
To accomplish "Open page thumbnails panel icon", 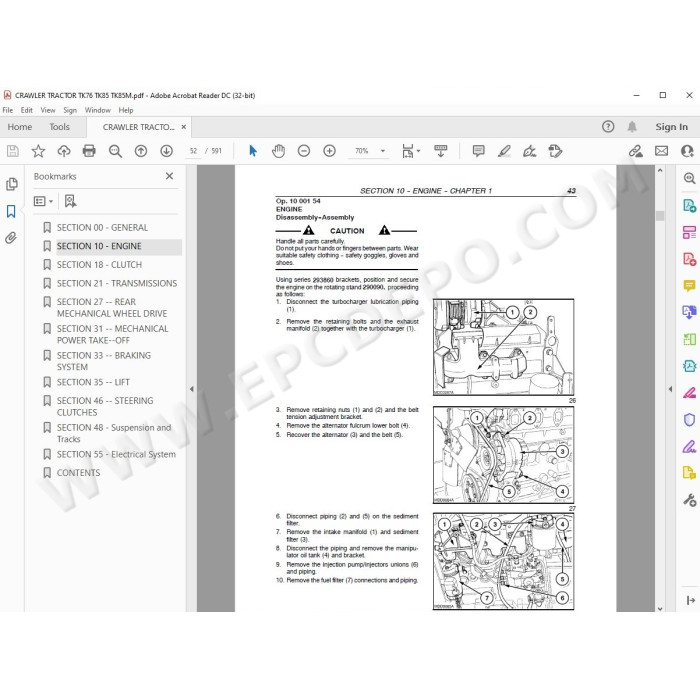I will 12,184.
